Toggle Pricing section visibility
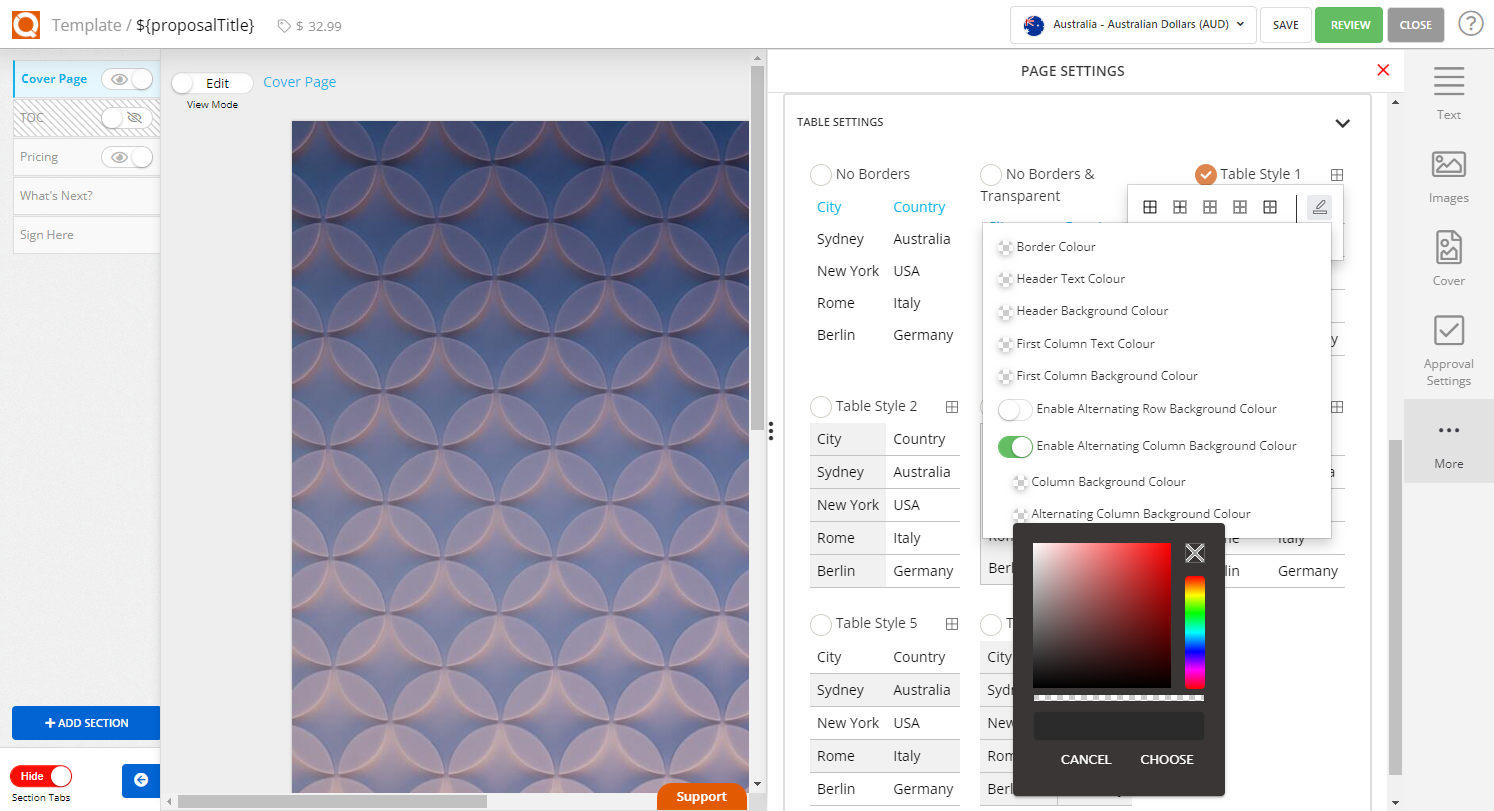The width and height of the screenshot is (1494, 811). pos(127,157)
